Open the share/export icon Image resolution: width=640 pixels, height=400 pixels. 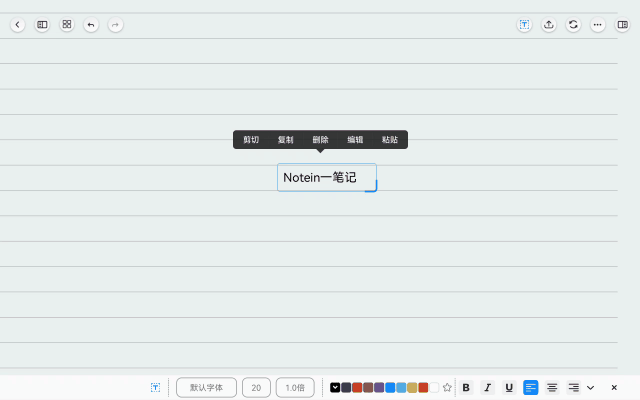(549, 25)
